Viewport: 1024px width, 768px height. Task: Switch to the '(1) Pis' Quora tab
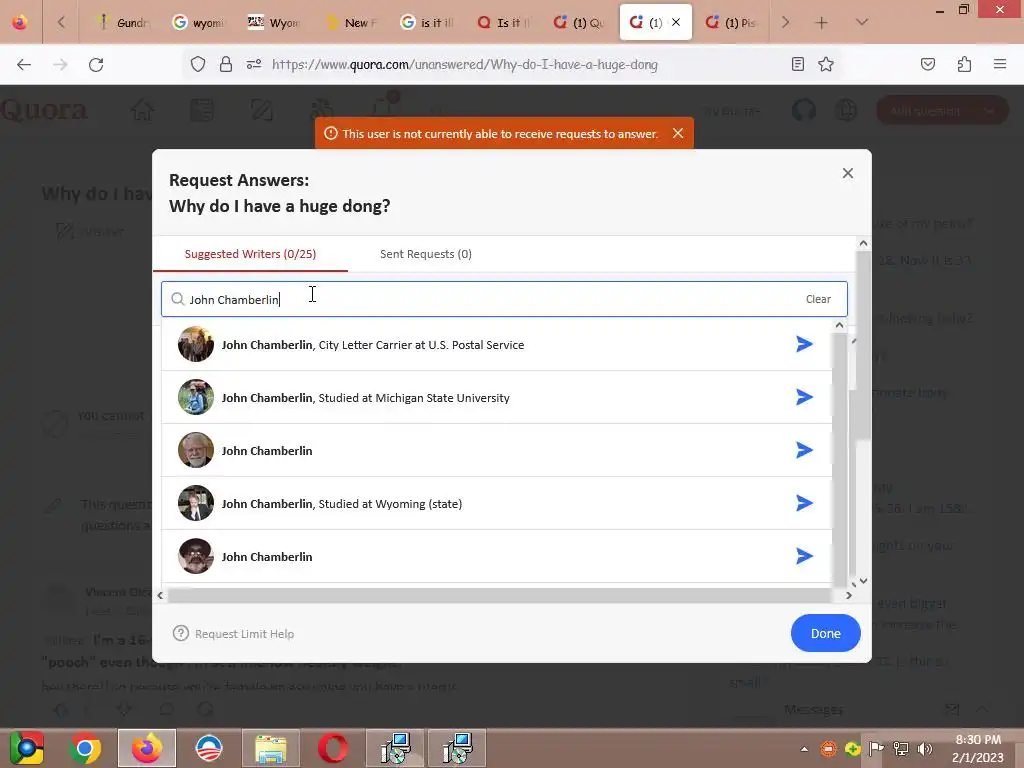[x=731, y=23]
